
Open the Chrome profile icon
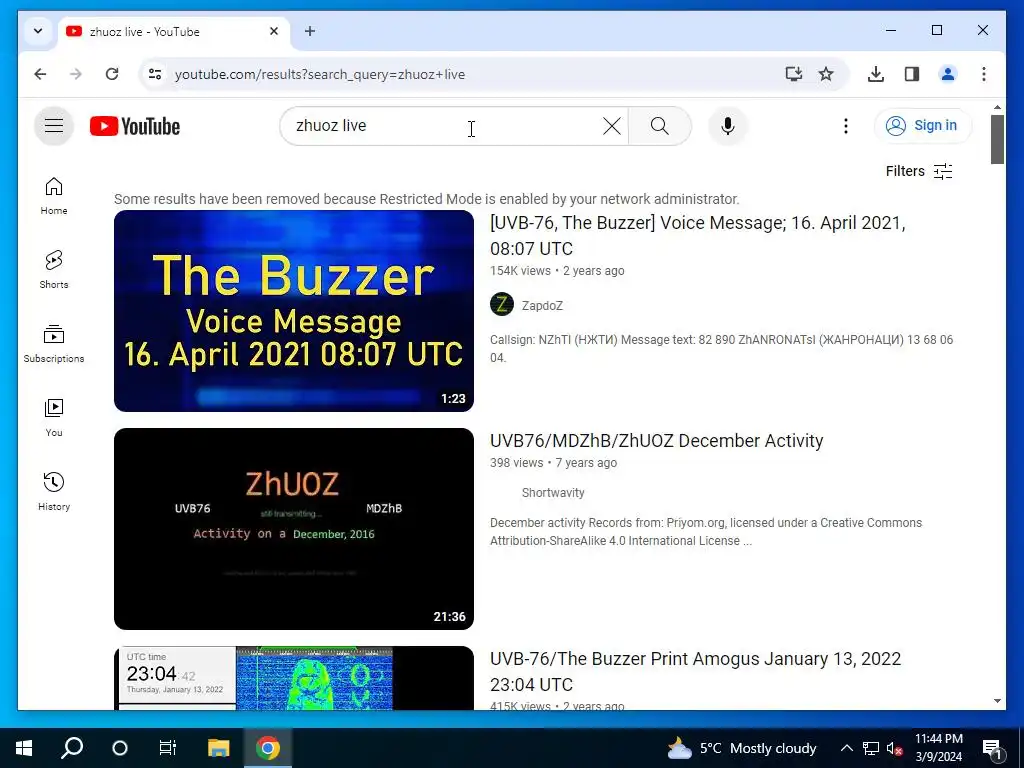pos(948,74)
